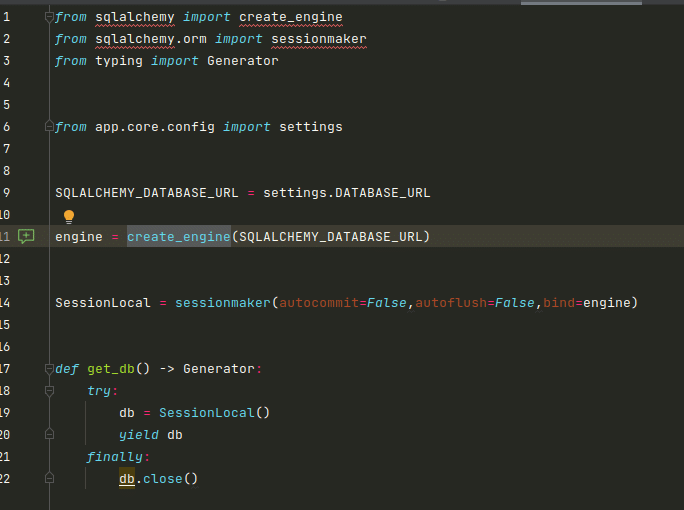This screenshot has width=684, height=510.
Task: Click the yellow lightbulb quick-fix icon
Action: (x=69, y=215)
